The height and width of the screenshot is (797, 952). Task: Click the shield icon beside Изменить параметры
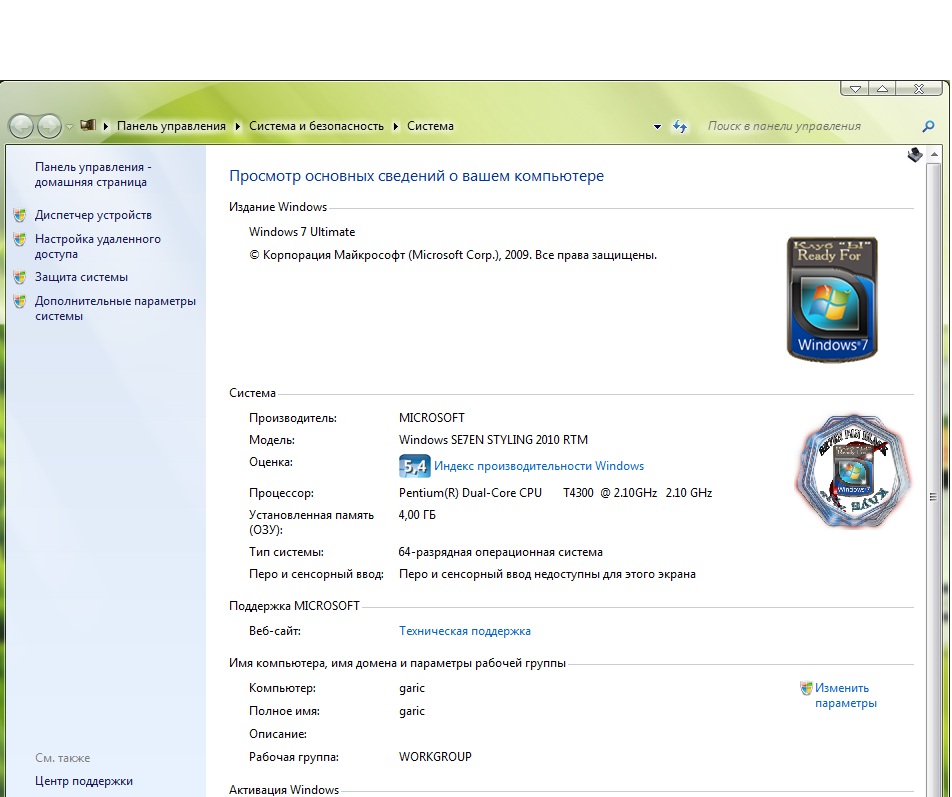click(x=806, y=688)
